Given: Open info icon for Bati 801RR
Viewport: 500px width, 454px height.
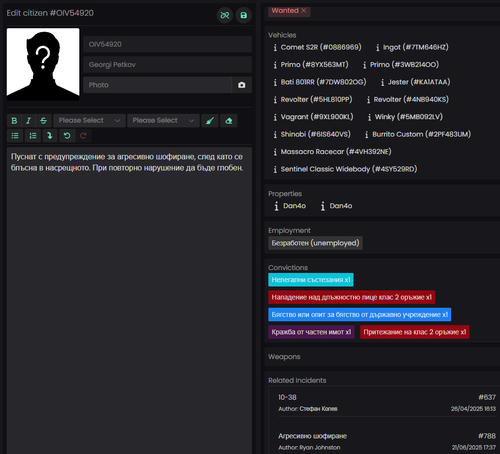Looking at the screenshot, I should pos(275,82).
